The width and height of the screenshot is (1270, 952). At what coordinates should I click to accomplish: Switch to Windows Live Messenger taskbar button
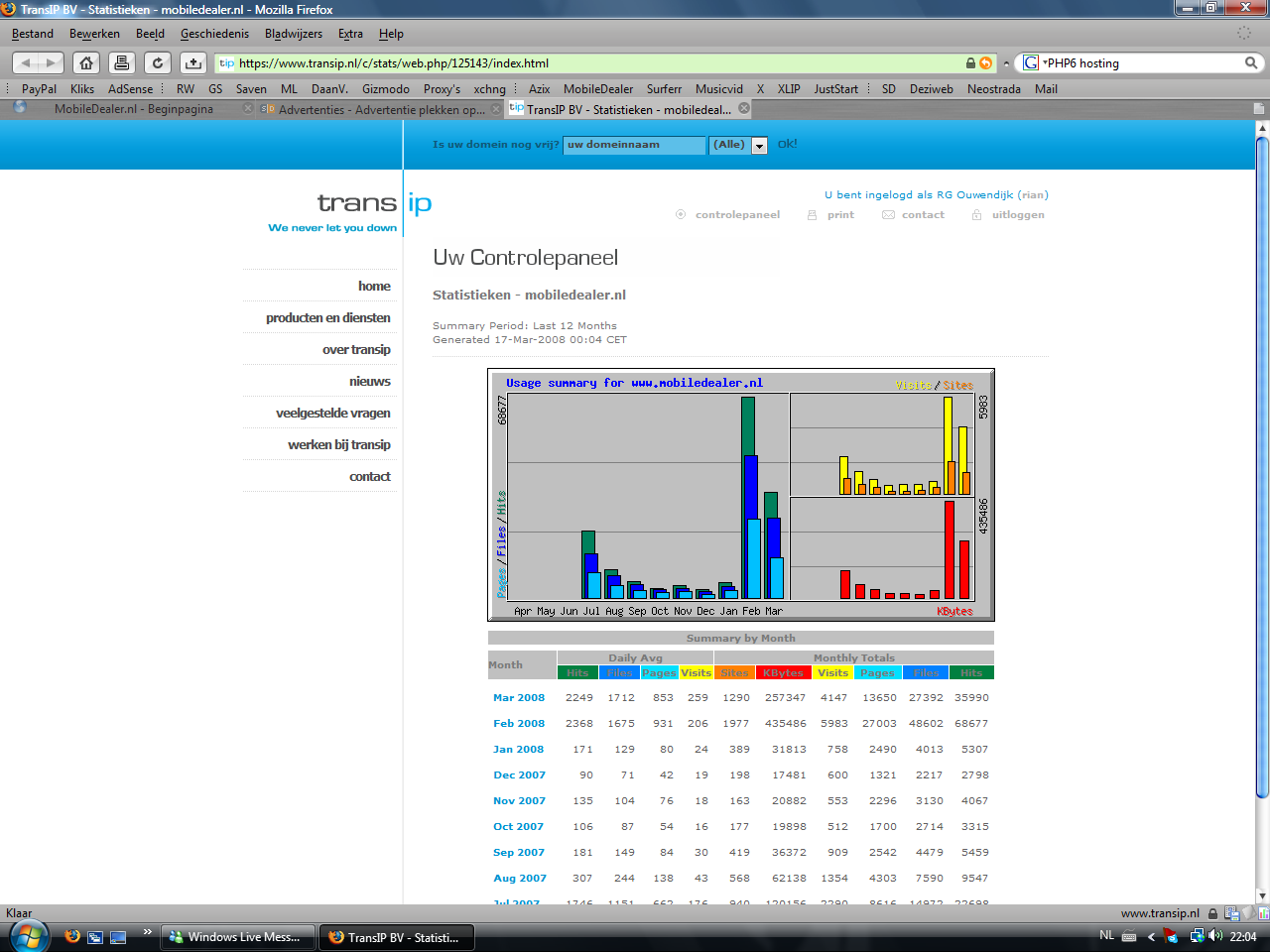coord(238,937)
